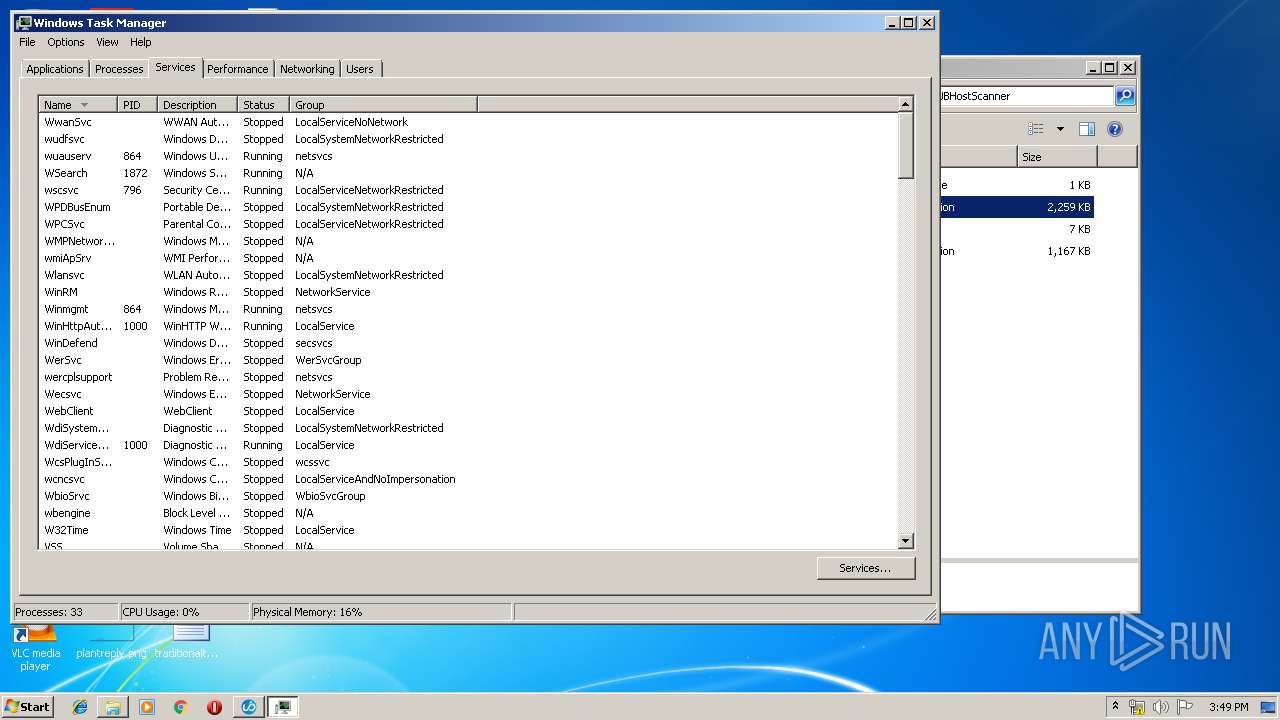Sort by the Status column header
The width and height of the screenshot is (1280, 720).
(x=264, y=105)
